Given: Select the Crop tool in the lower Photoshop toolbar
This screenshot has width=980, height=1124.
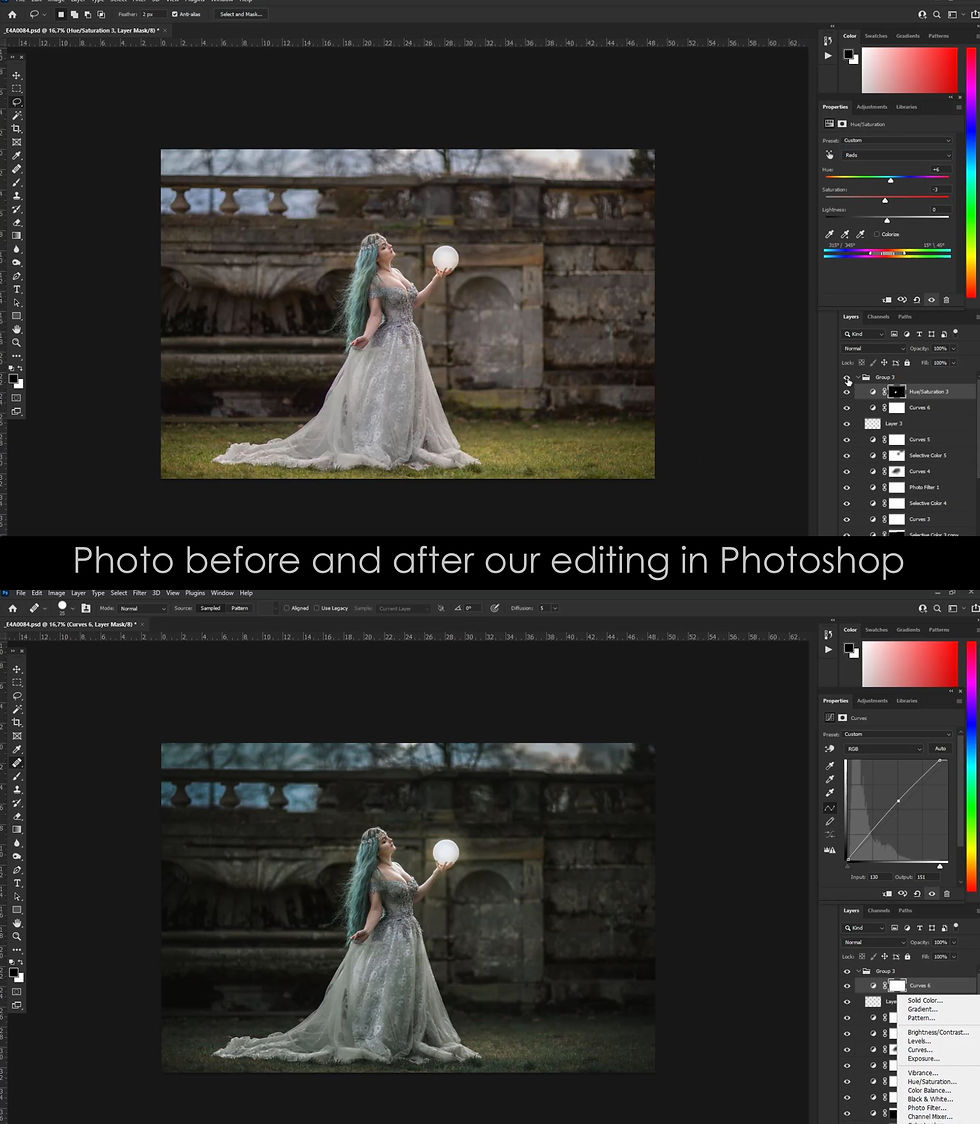Looking at the screenshot, I should point(16,723).
